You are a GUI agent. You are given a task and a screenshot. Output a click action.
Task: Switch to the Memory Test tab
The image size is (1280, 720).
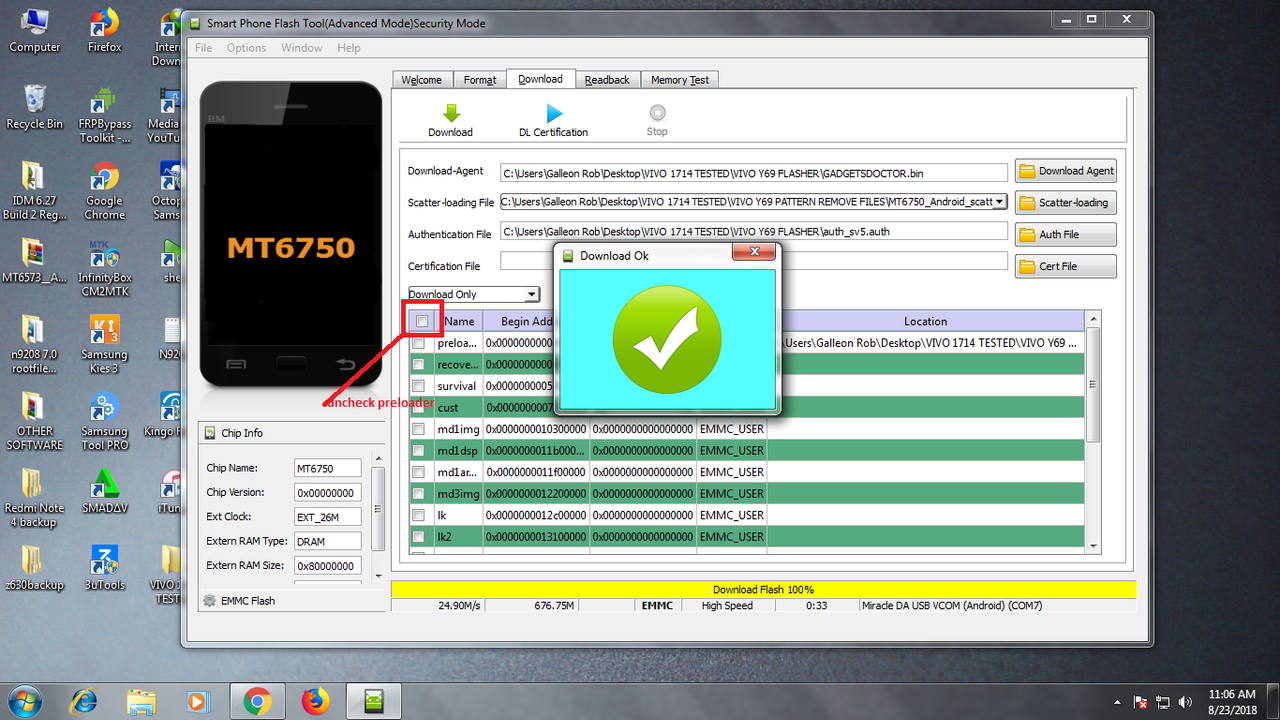(x=680, y=80)
